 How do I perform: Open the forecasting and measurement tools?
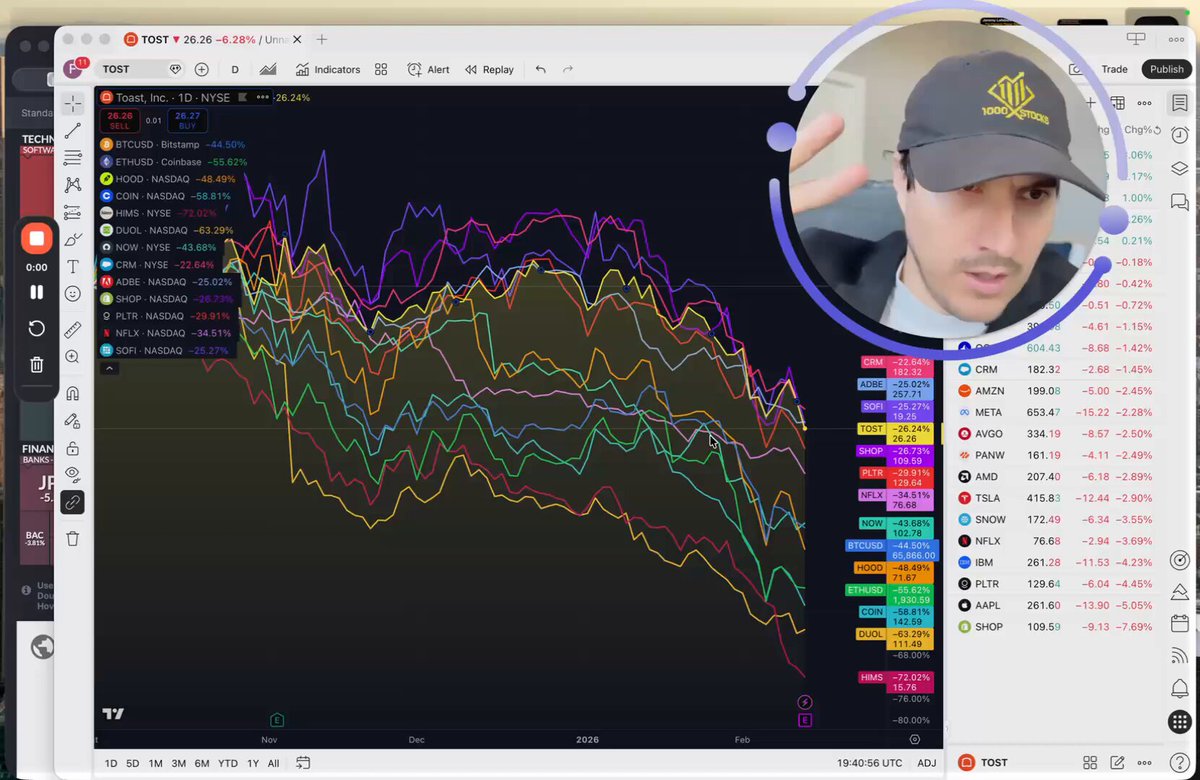[73, 212]
